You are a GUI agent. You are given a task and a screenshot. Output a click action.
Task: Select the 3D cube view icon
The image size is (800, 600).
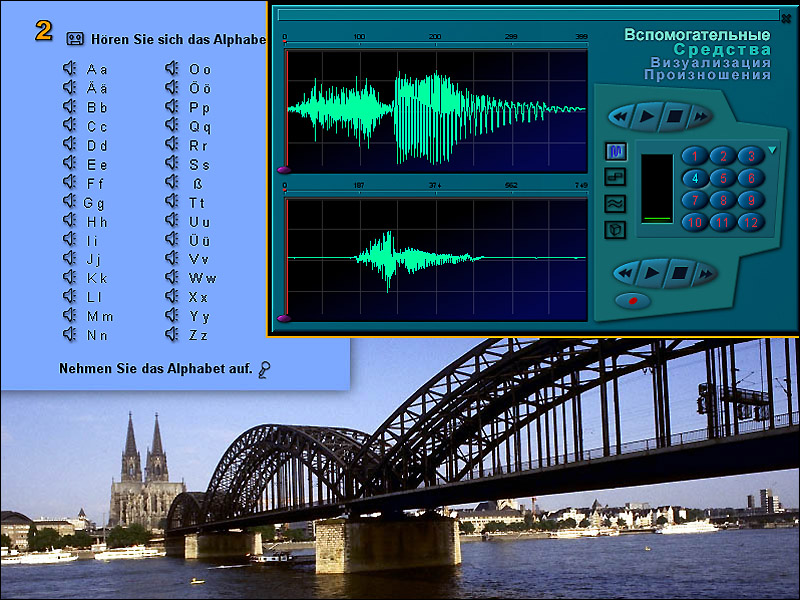(x=616, y=229)
